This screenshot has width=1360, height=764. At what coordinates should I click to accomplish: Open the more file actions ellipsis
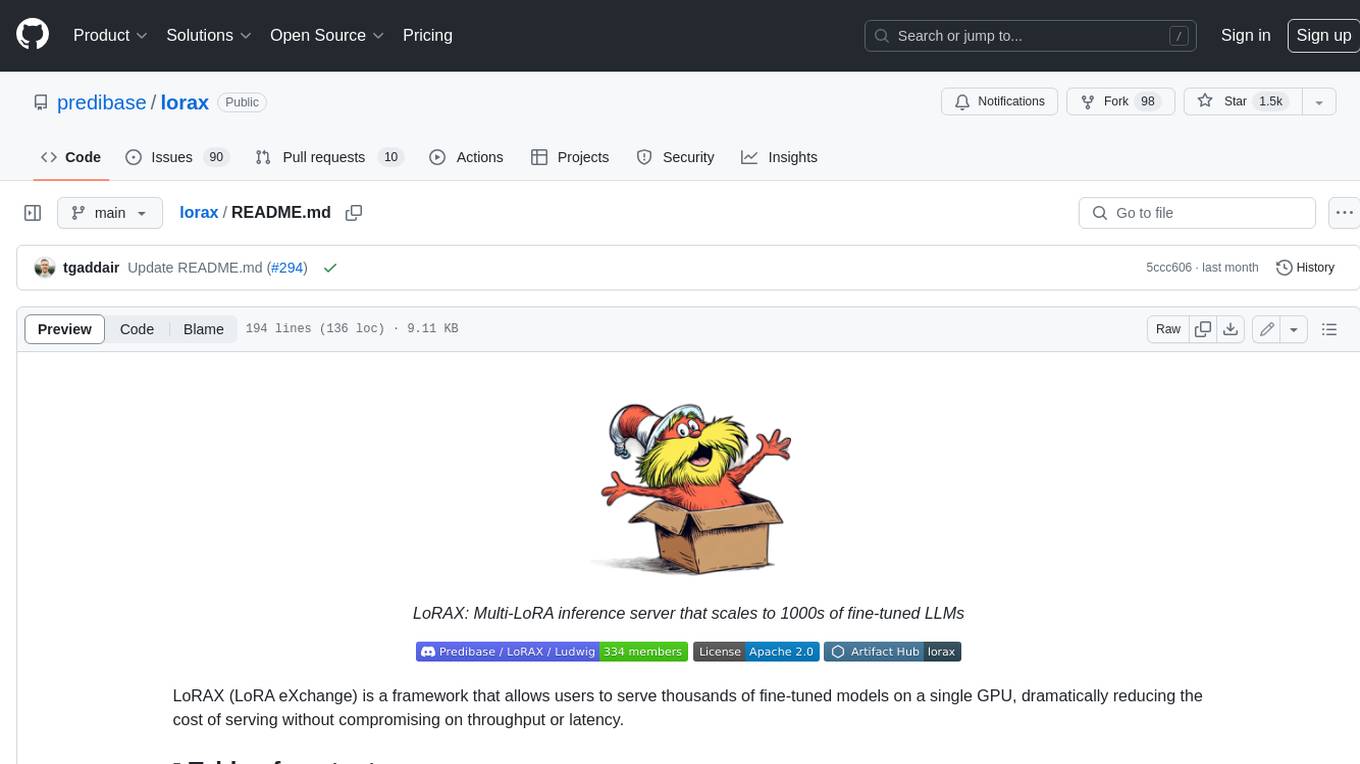pyautogui.click(x=1344, y=213)
